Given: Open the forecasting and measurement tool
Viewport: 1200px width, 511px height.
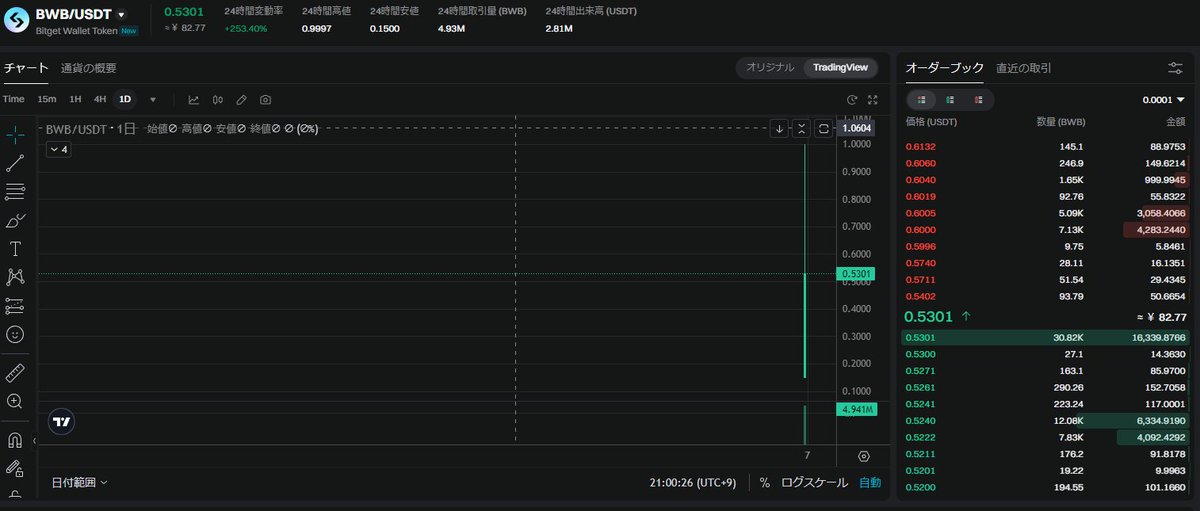Looking at the screenshot, I should [15, 306].
